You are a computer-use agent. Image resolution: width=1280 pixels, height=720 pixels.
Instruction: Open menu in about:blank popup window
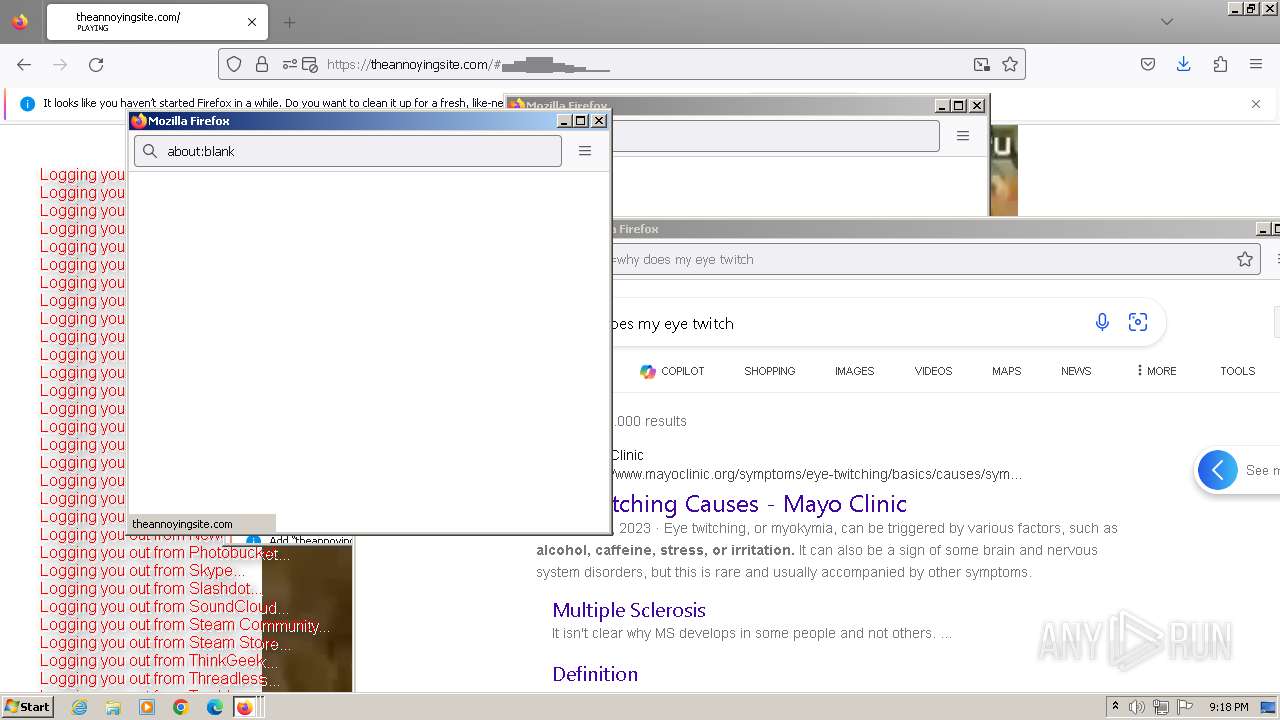585,151
